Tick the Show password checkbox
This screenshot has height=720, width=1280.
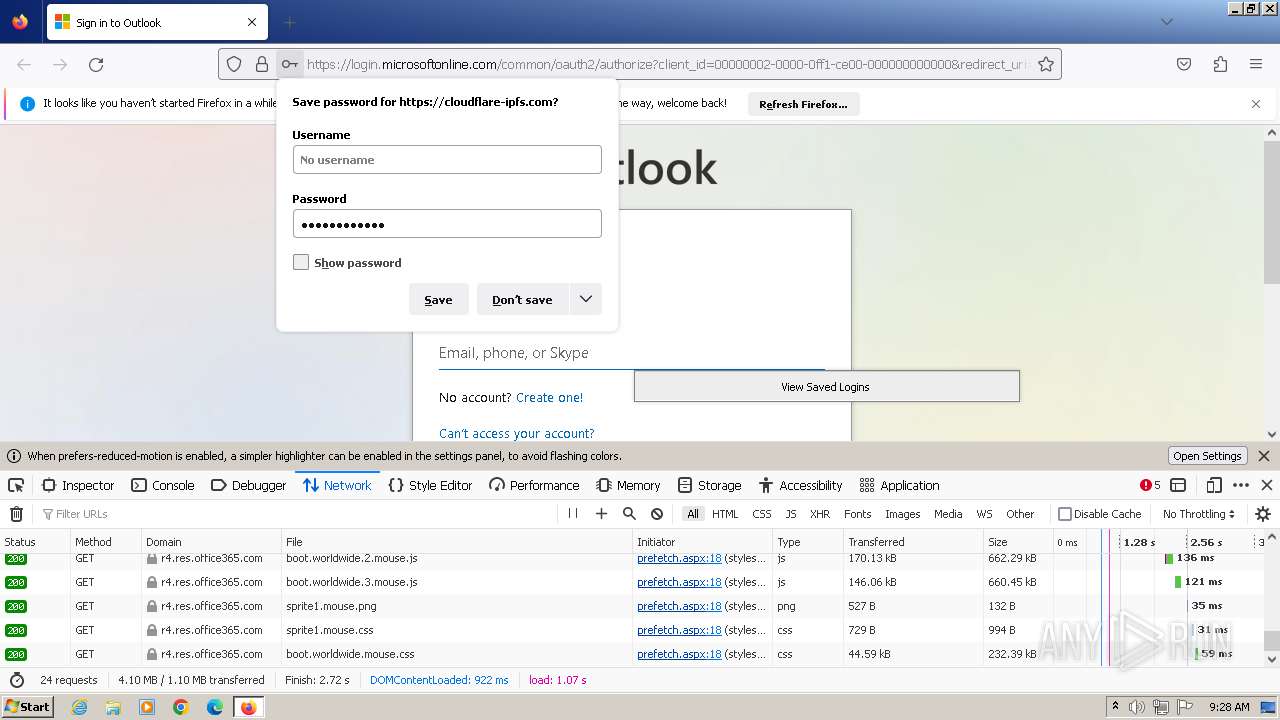[x=301, y=262]
